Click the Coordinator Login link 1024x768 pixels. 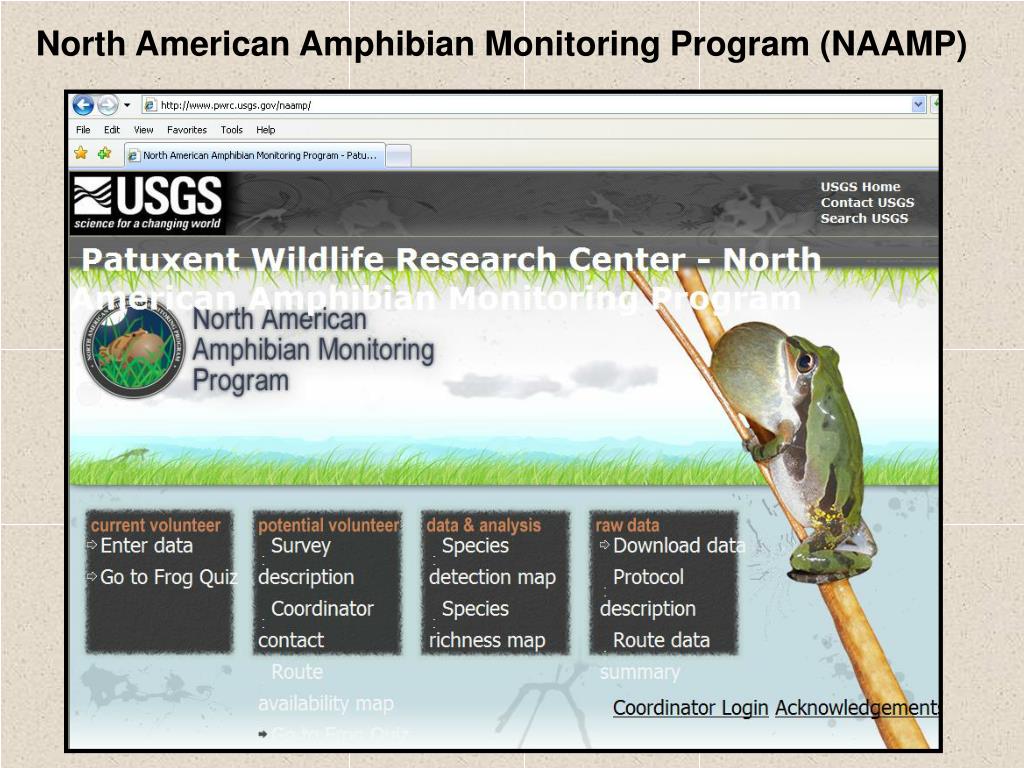690,708
